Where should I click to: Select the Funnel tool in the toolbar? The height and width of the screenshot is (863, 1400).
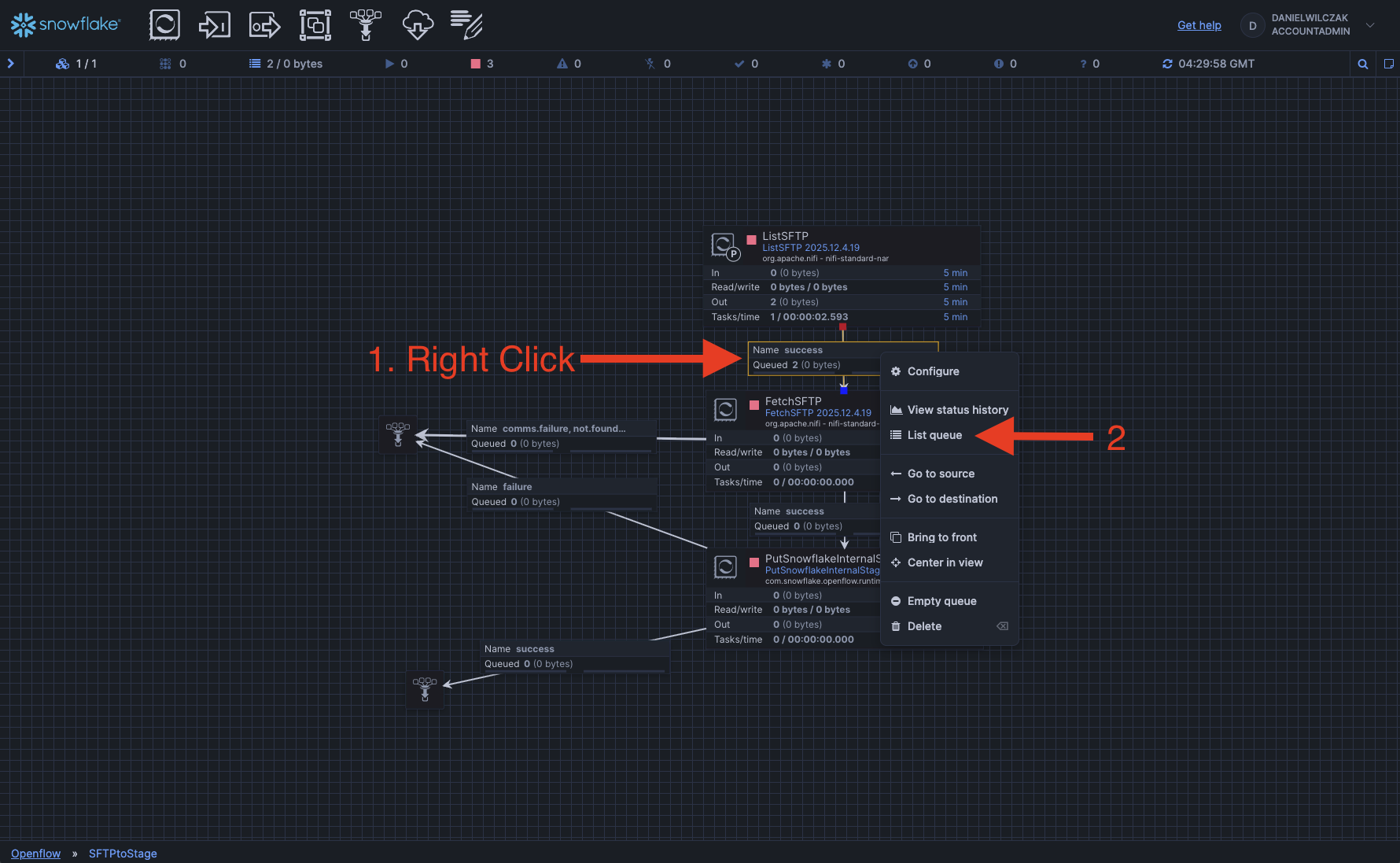click(x=366, y=25)
